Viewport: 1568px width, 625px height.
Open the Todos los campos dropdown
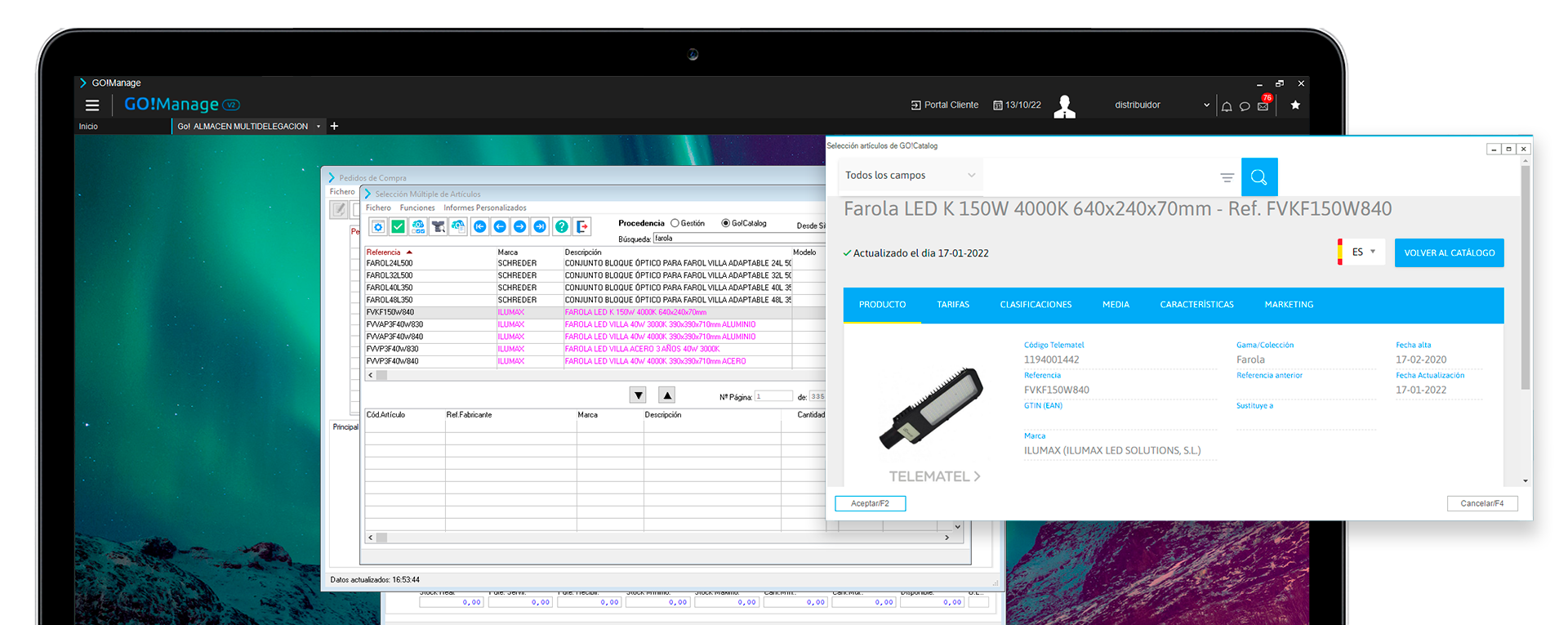(x=911, y=176)
